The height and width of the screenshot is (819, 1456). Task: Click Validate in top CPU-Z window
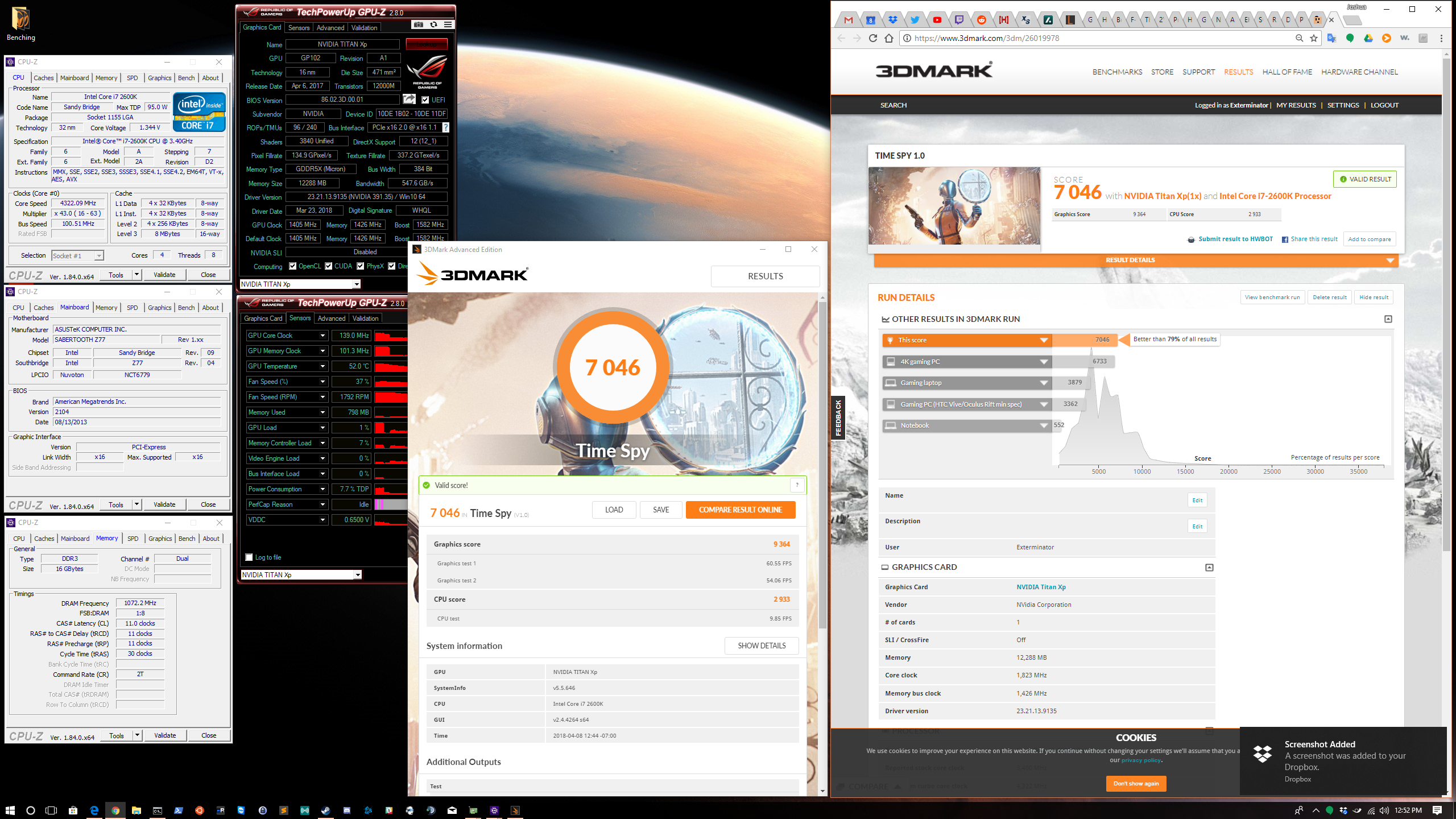click(164, 275)
